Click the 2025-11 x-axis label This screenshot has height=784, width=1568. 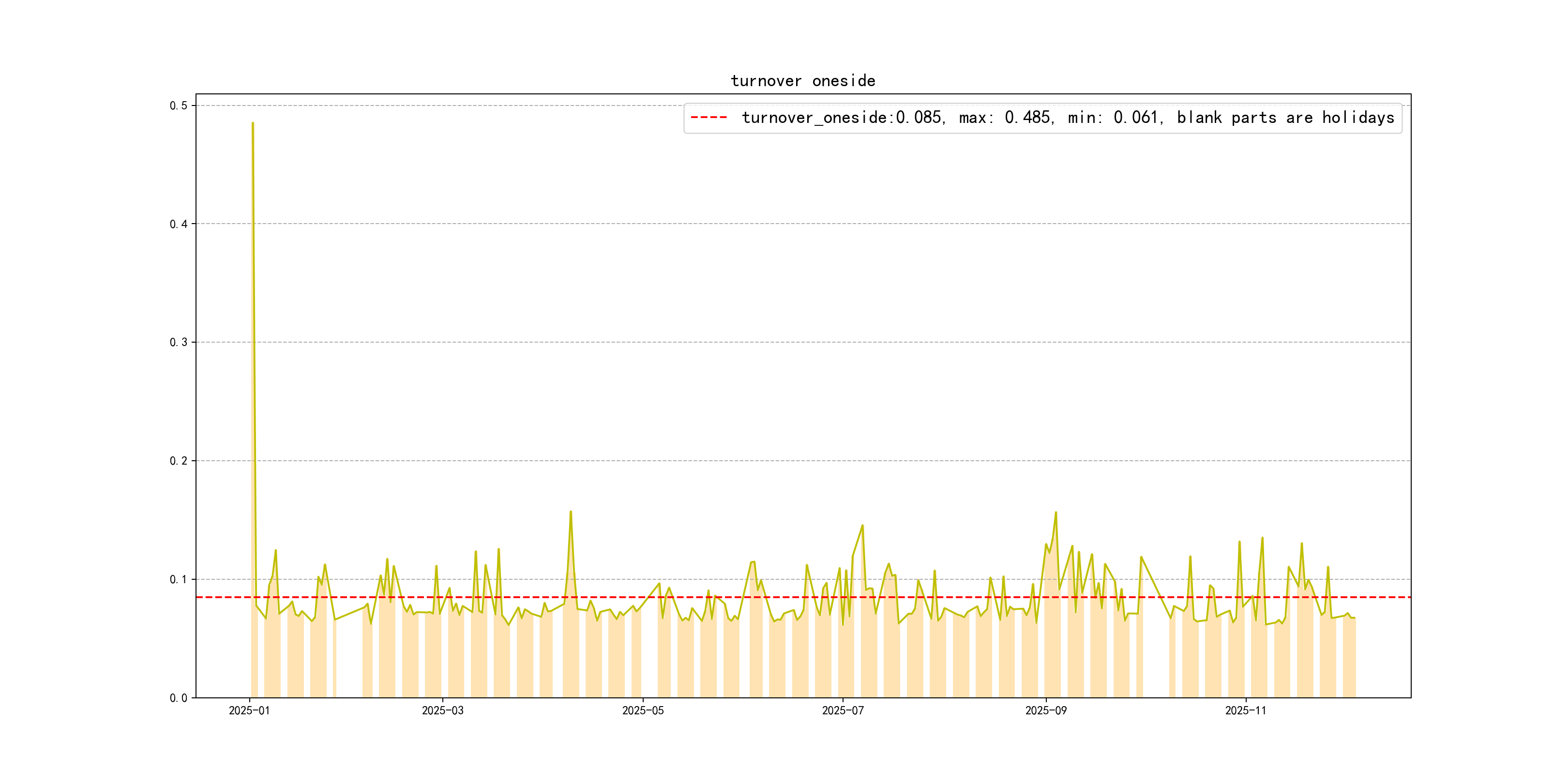(1245, 710)
